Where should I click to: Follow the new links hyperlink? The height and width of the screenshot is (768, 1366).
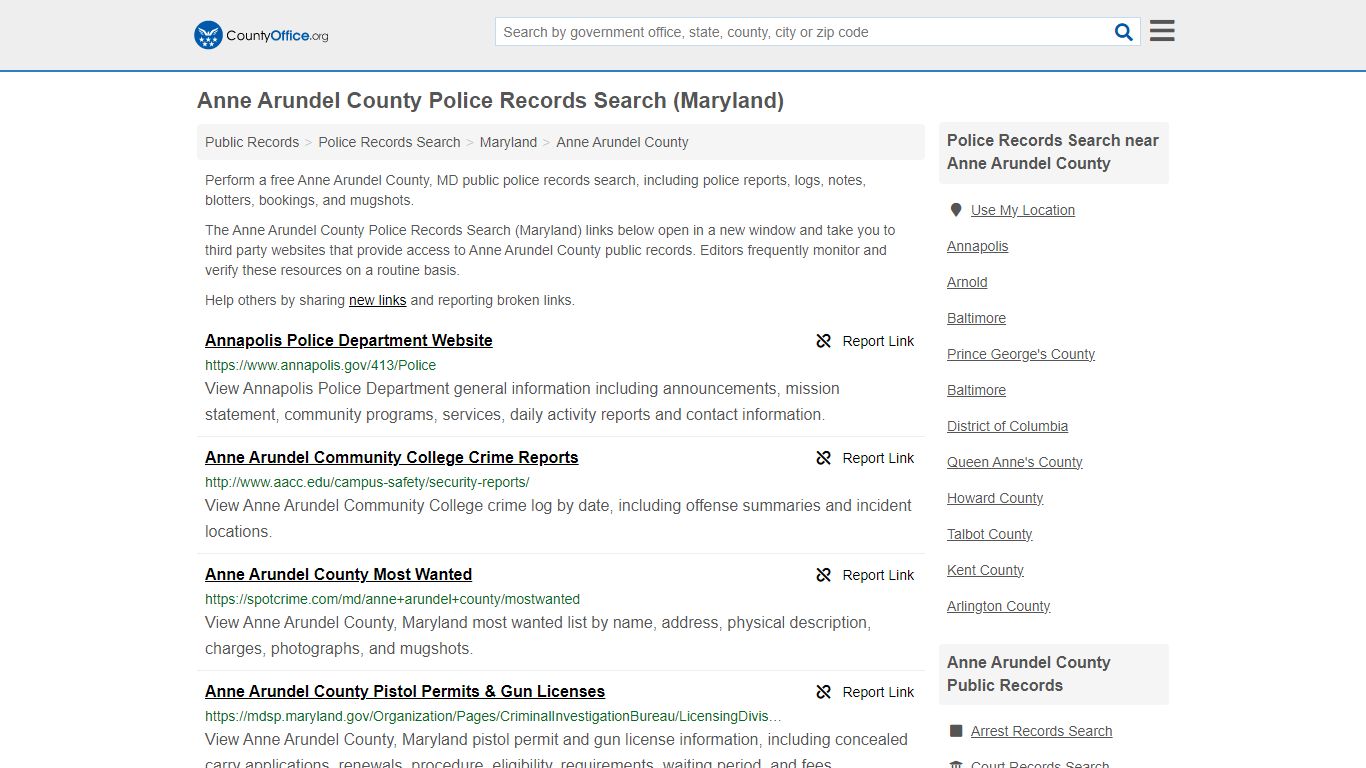coord(377,300)
